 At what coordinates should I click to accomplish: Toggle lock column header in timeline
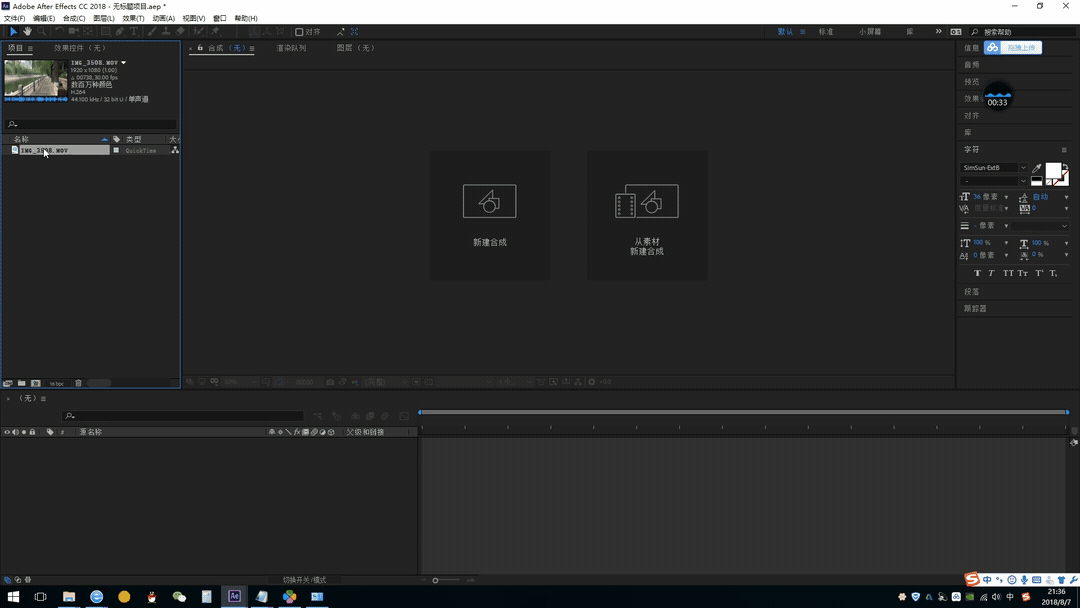pos(32,432)
